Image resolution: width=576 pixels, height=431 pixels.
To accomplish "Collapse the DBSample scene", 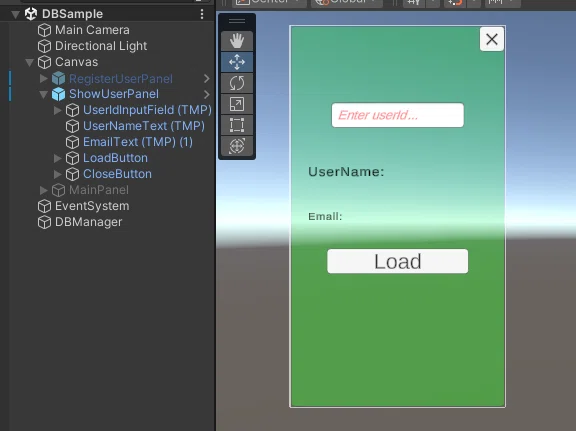I will [15, 14].
